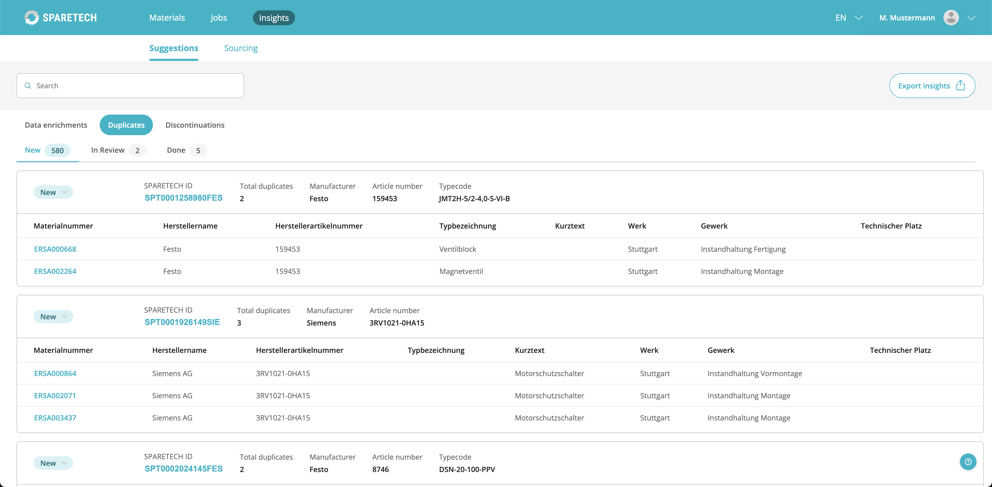This screenshot has height=487, width=992.
Task: Open material link ERSA000668
Action: [55, 249]
